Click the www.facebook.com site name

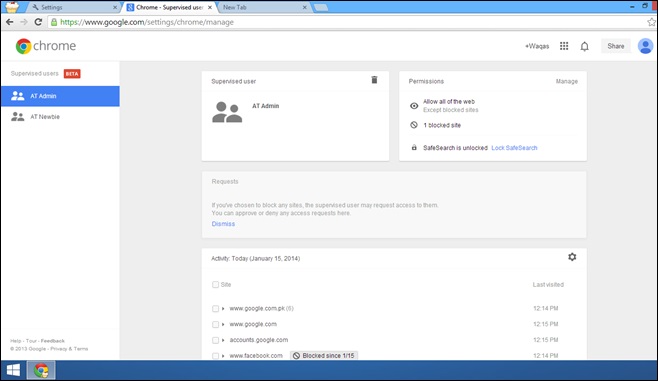[256, 356]
